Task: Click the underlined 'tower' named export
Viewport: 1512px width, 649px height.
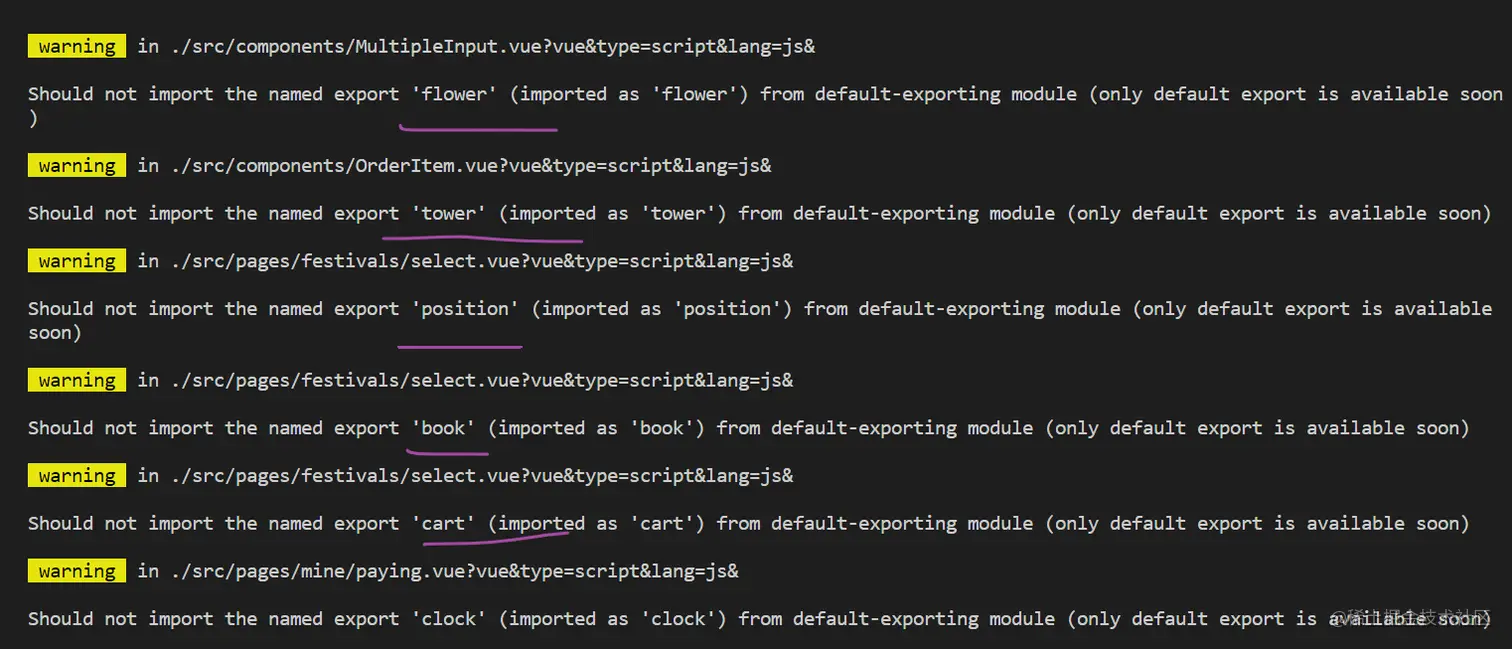Action: pyautogui.click(x=449, y=213)
